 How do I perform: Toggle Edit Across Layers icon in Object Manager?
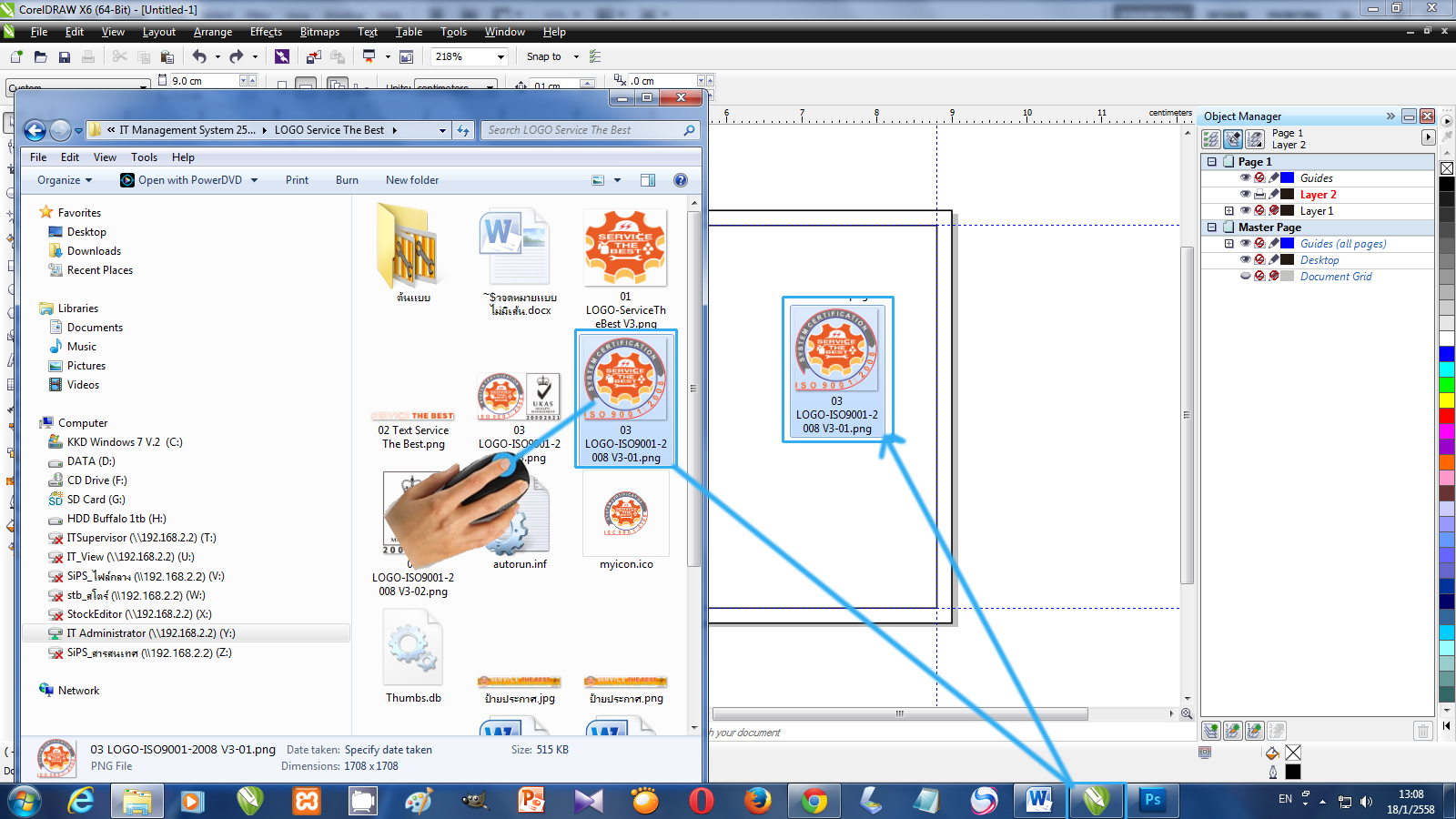click(1233, 139)
